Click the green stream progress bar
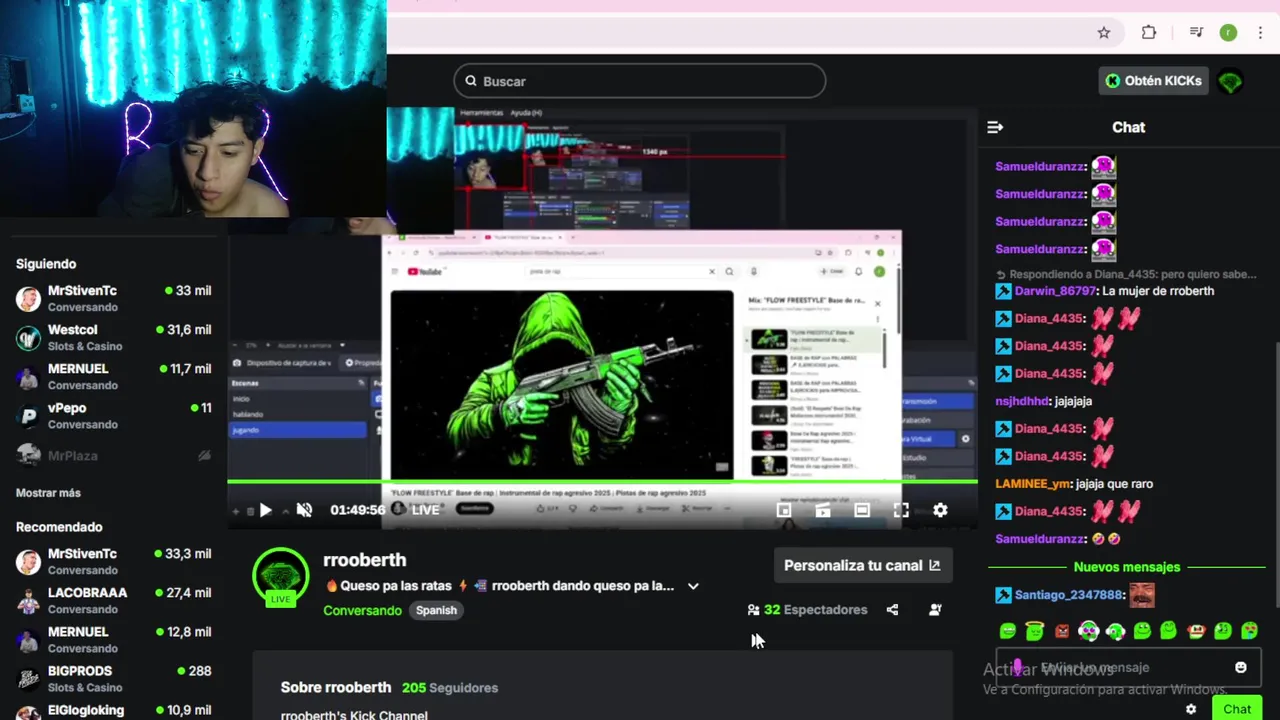This screenshot has height=720, width=1280. (602, 482)
